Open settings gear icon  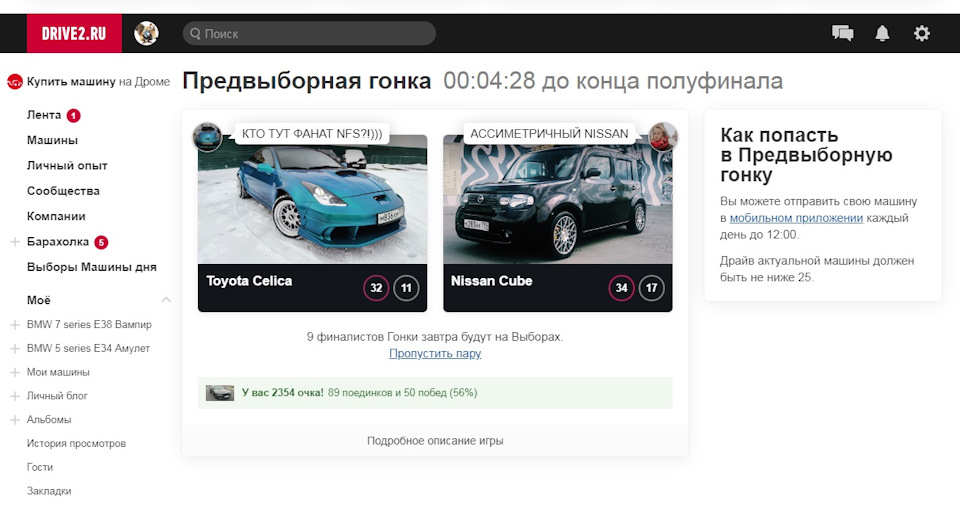pos(921,33)
